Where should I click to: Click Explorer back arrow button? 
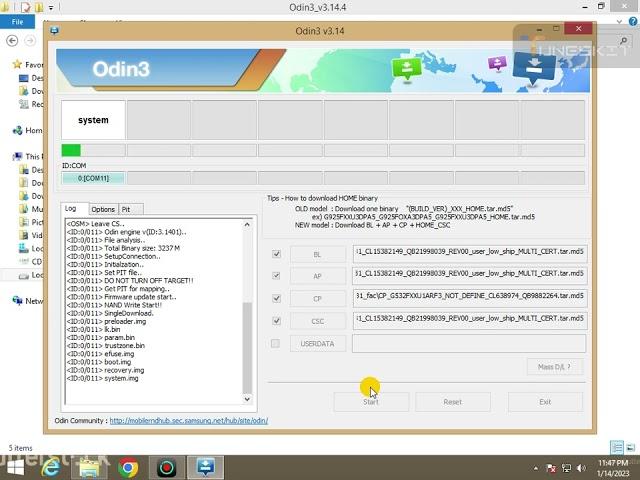pos(12,40)
